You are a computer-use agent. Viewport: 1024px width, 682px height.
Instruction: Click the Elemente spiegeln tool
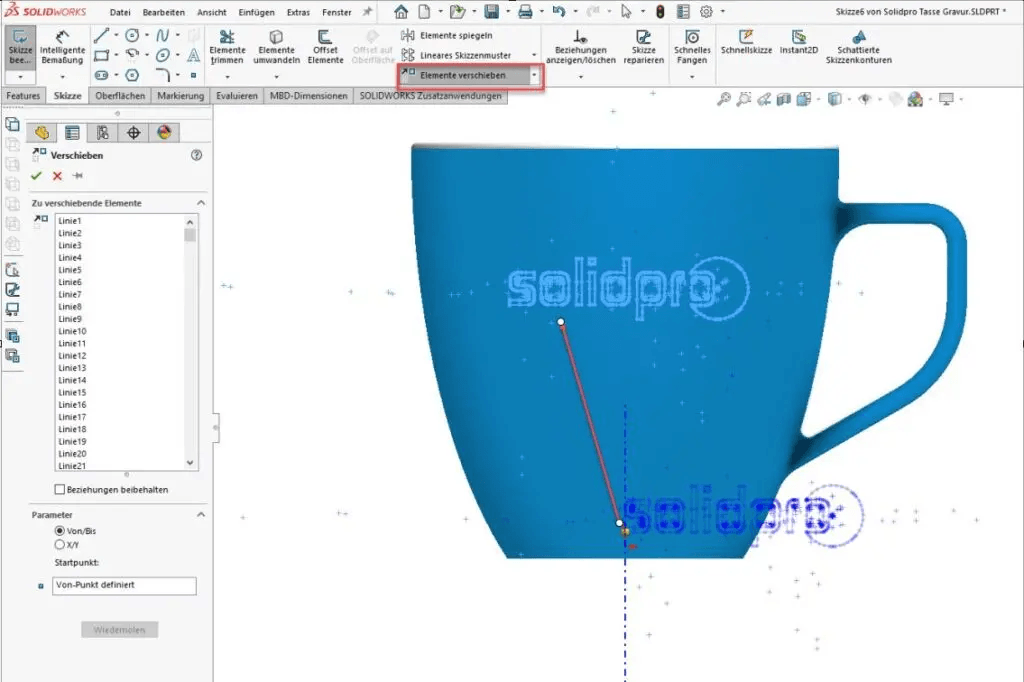click(455, 35)
